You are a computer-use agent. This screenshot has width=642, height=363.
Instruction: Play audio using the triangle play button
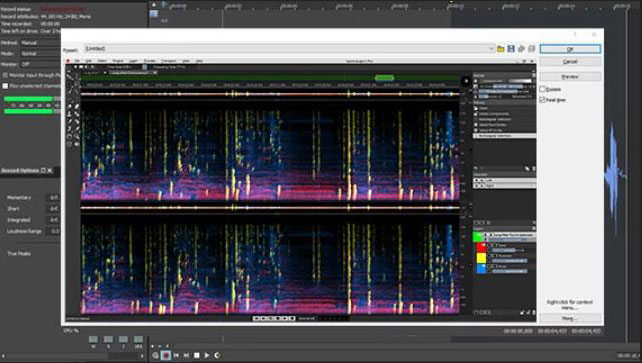click(x=207, y=355)
